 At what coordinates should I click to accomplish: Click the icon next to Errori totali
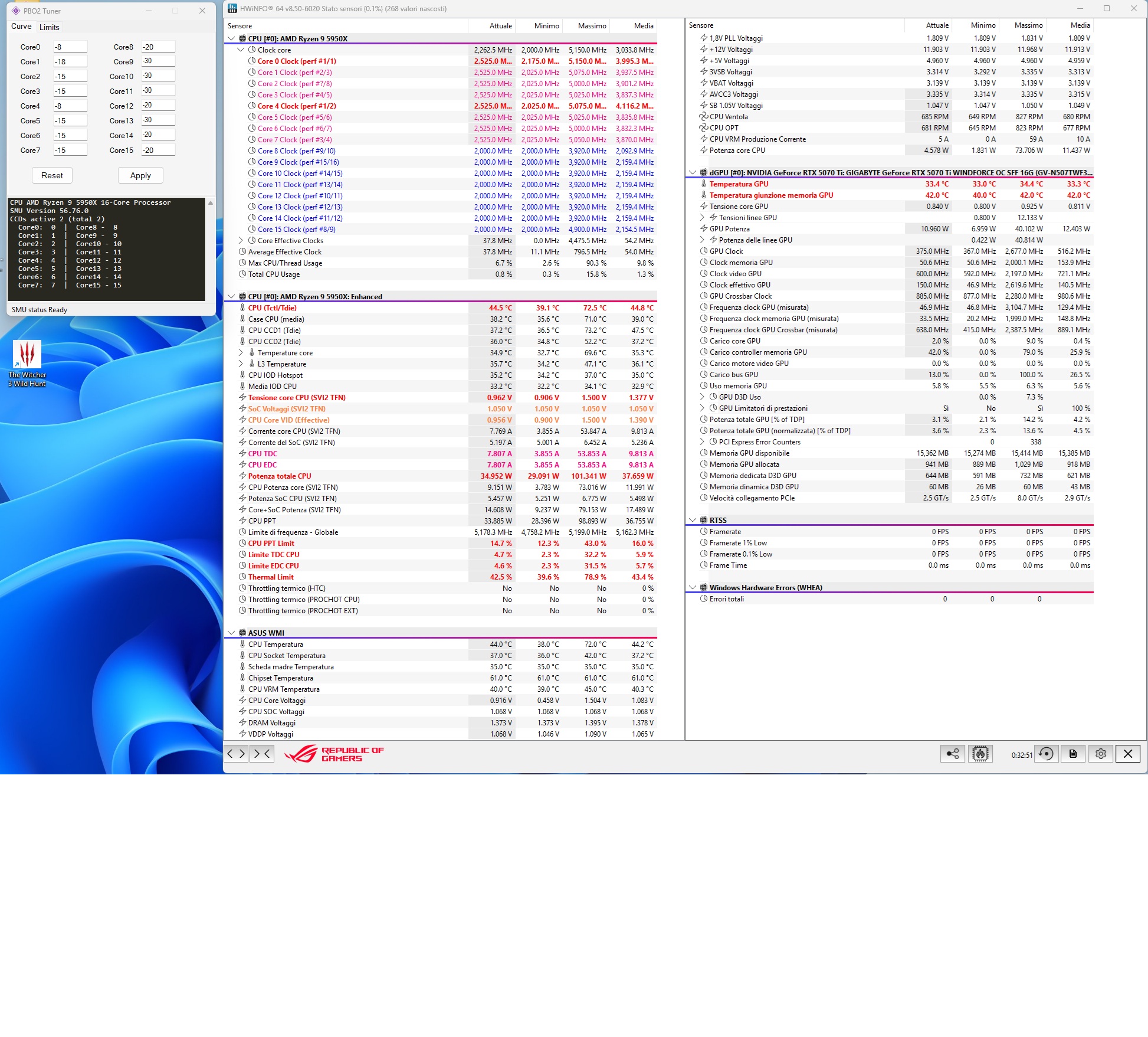703,599
